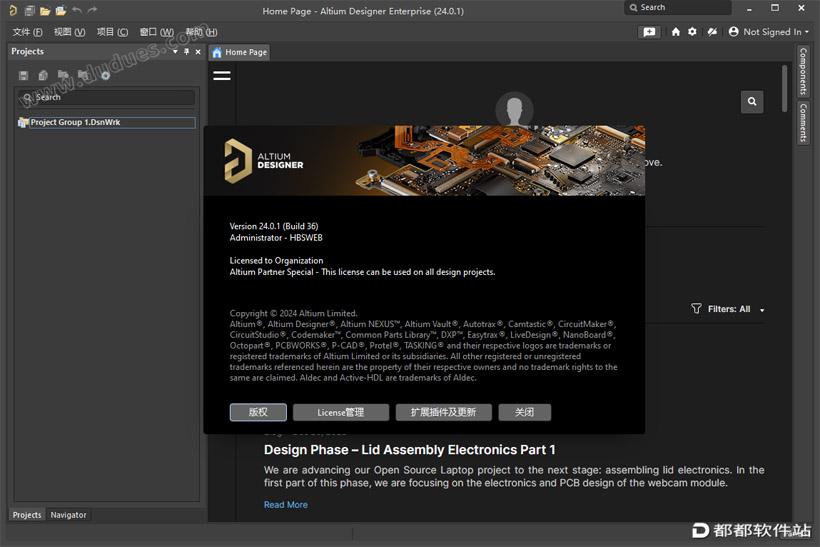Screen dimensions: 820x547
Task: Open a document with the folder icon
Action: (45, 10)
